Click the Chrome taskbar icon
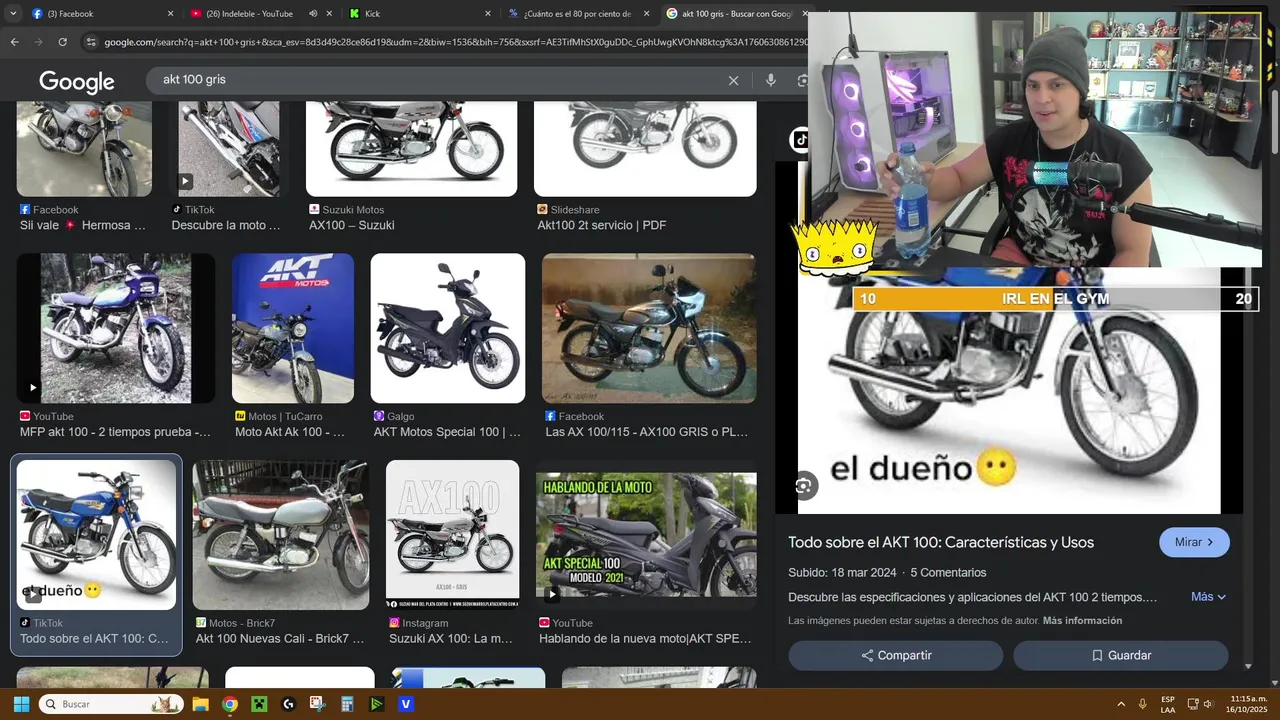 tap(230, 704)
